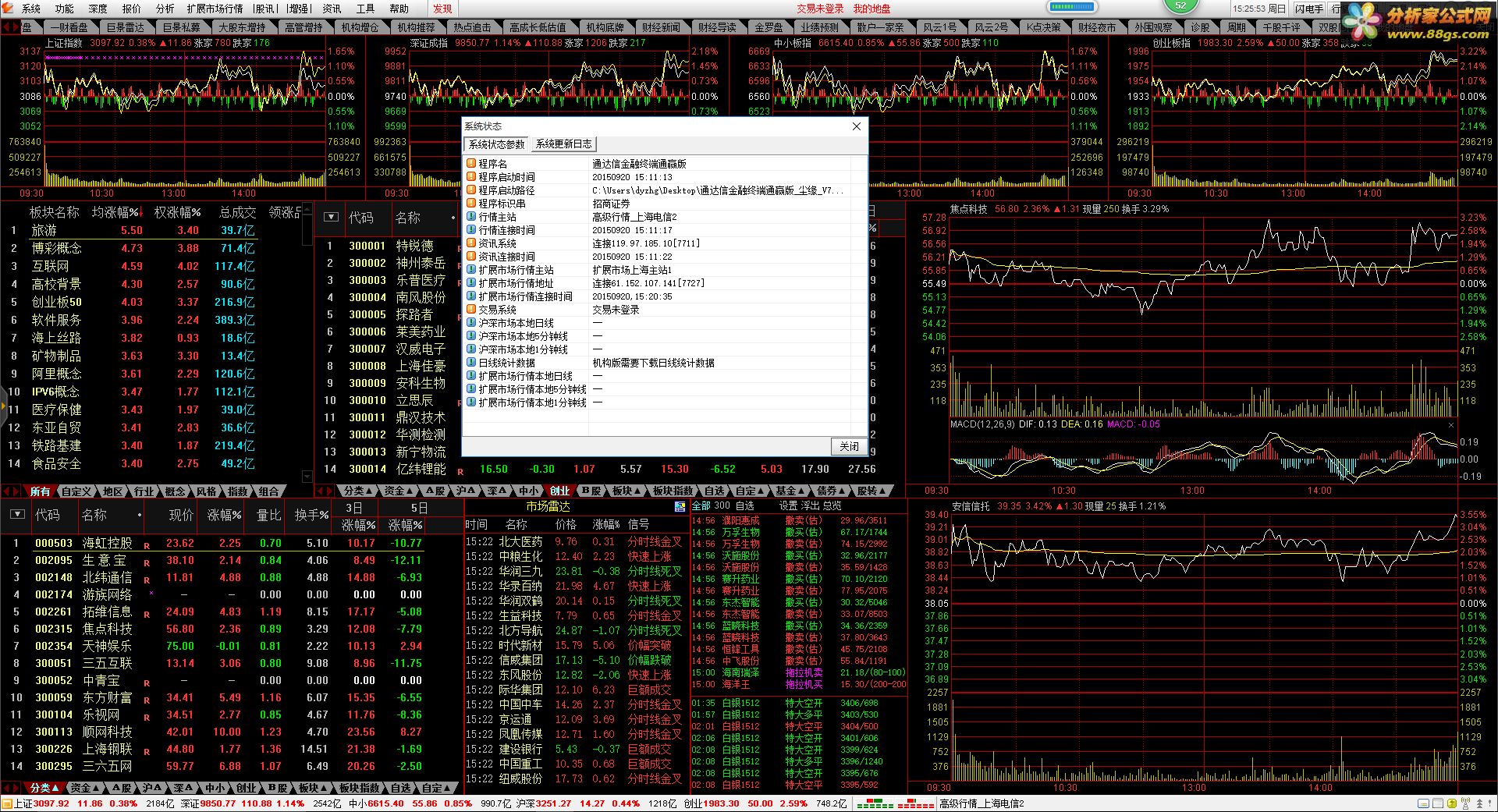
Task: Click sort dot in 名称 column of watchlist
Action: [140, 515]
